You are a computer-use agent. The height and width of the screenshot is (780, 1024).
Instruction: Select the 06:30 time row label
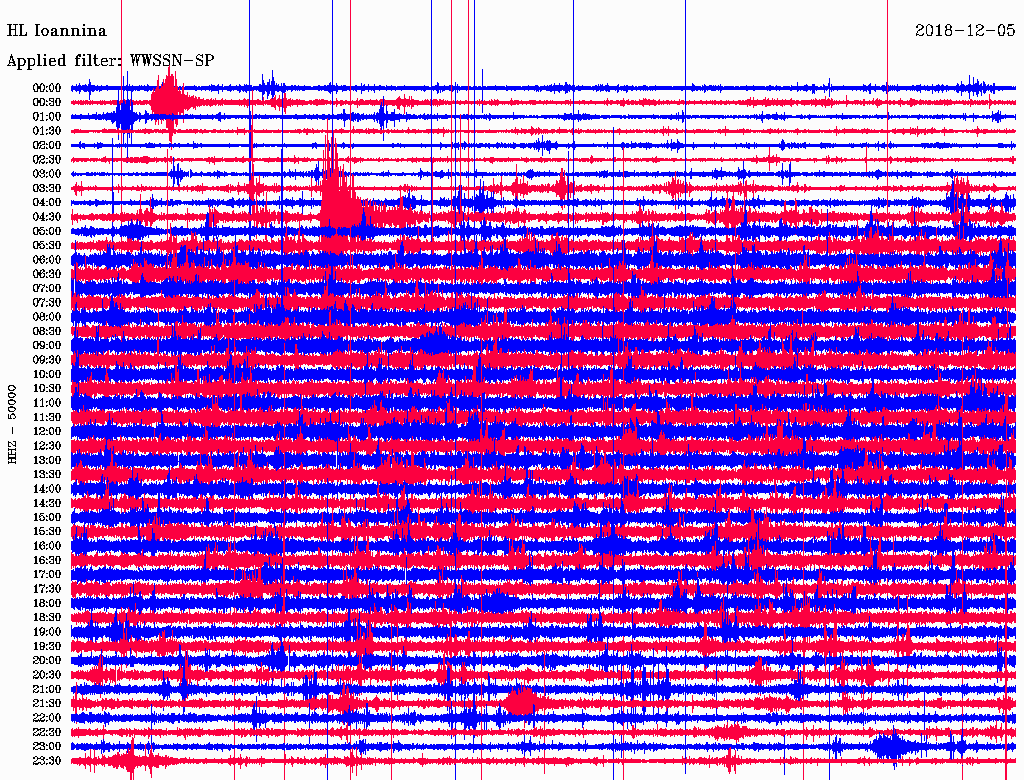click(x=47, y=274)
